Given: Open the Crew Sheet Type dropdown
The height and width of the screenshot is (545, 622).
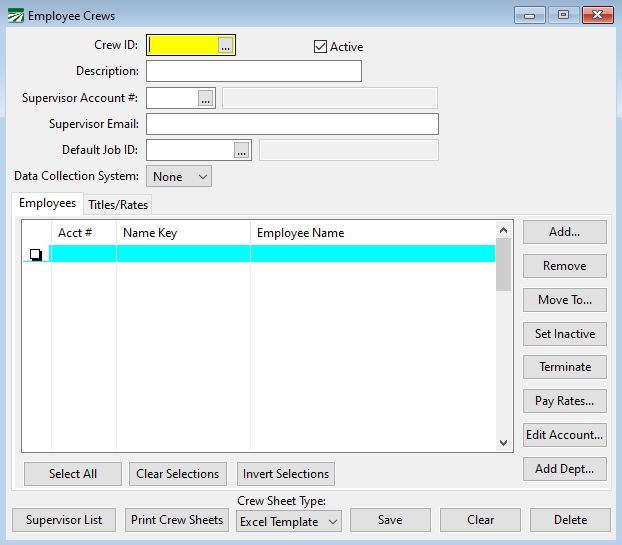Looking at the screenshot, I should [x=289, y=521].
